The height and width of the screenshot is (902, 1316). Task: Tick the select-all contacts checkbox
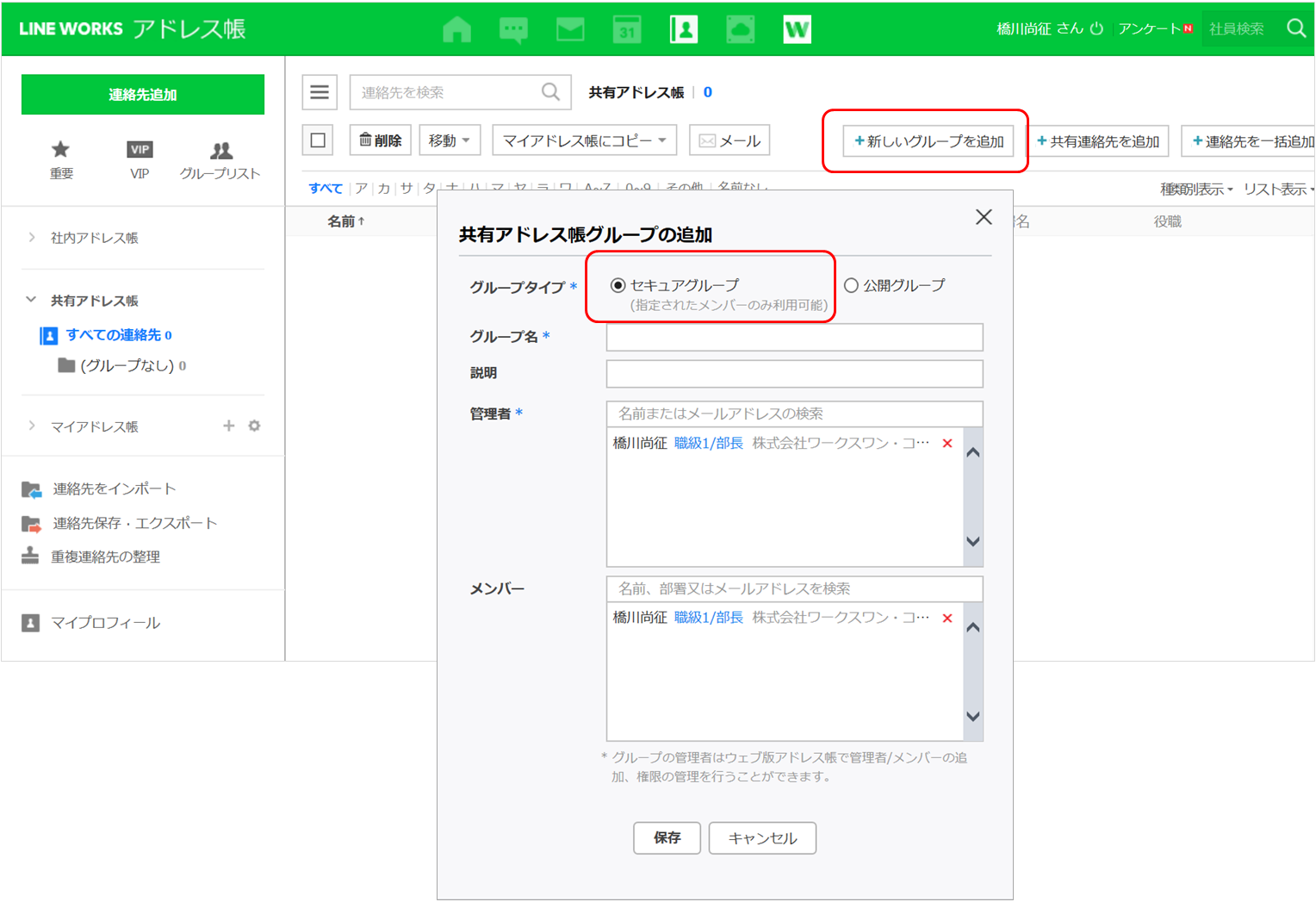coord(318,140)
